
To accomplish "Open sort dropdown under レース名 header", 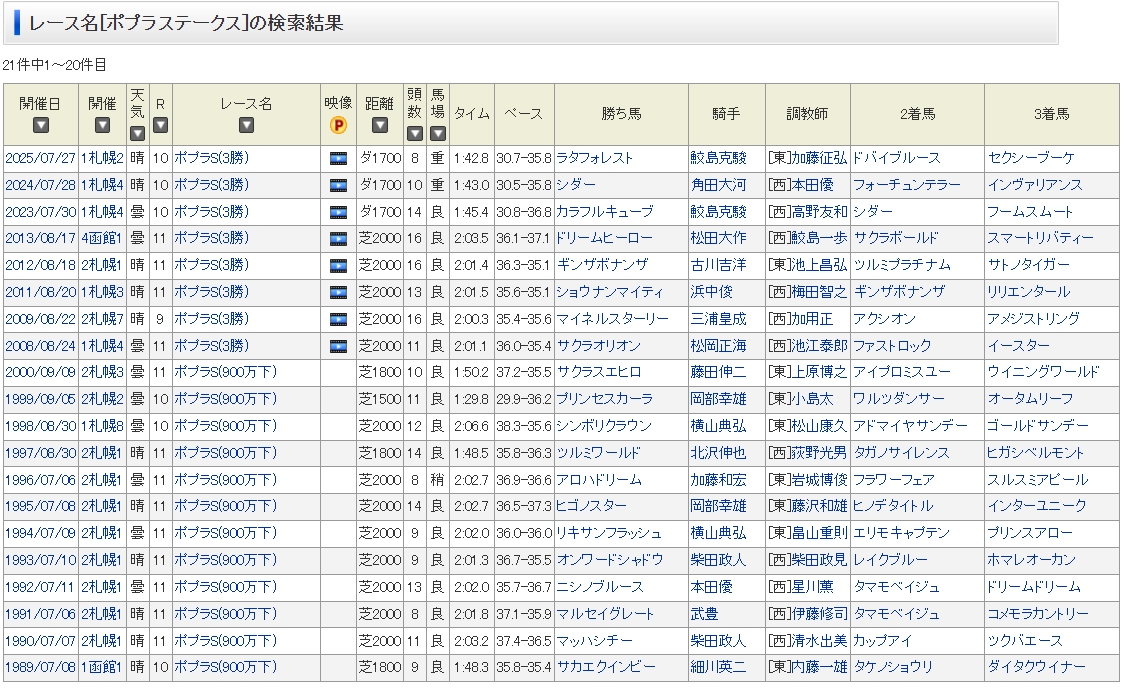I will tap(246, 125).
